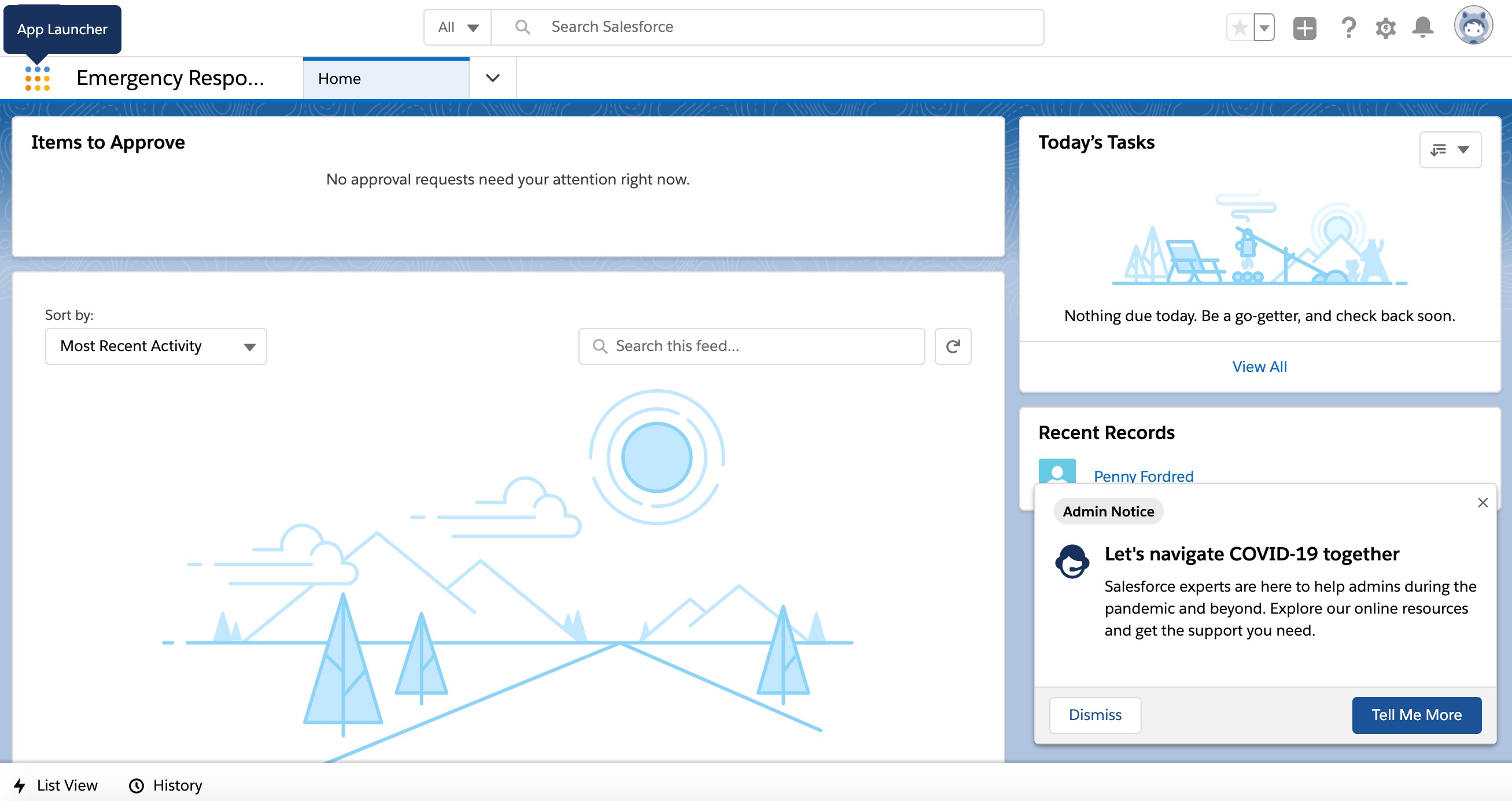Open user profile avatar menu
The width and height of the screenshot is (1512, 801).
coord(1473,27)
